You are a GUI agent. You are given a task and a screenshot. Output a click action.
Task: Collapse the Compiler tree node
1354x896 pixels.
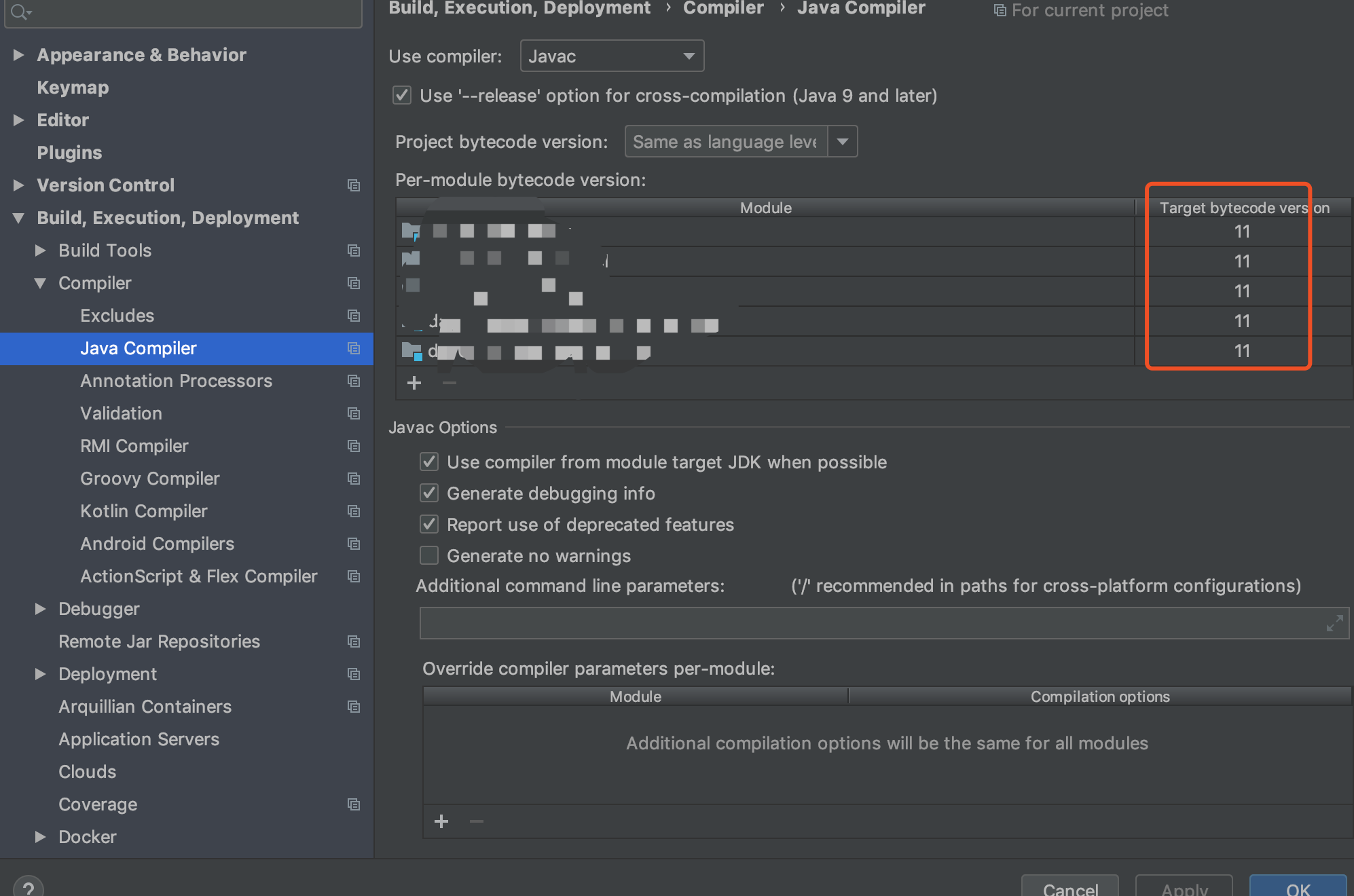(x=41, y=283)
